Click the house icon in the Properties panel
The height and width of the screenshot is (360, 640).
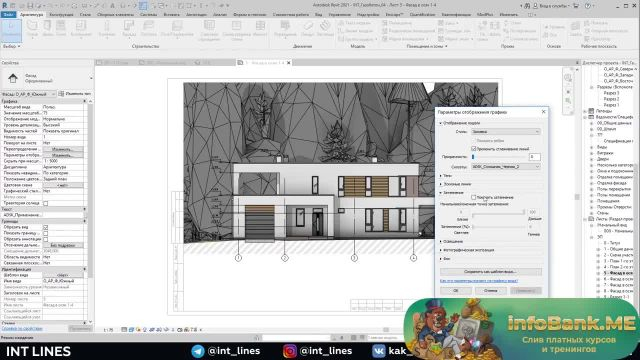pyautogui.click(x=13, y=78)
